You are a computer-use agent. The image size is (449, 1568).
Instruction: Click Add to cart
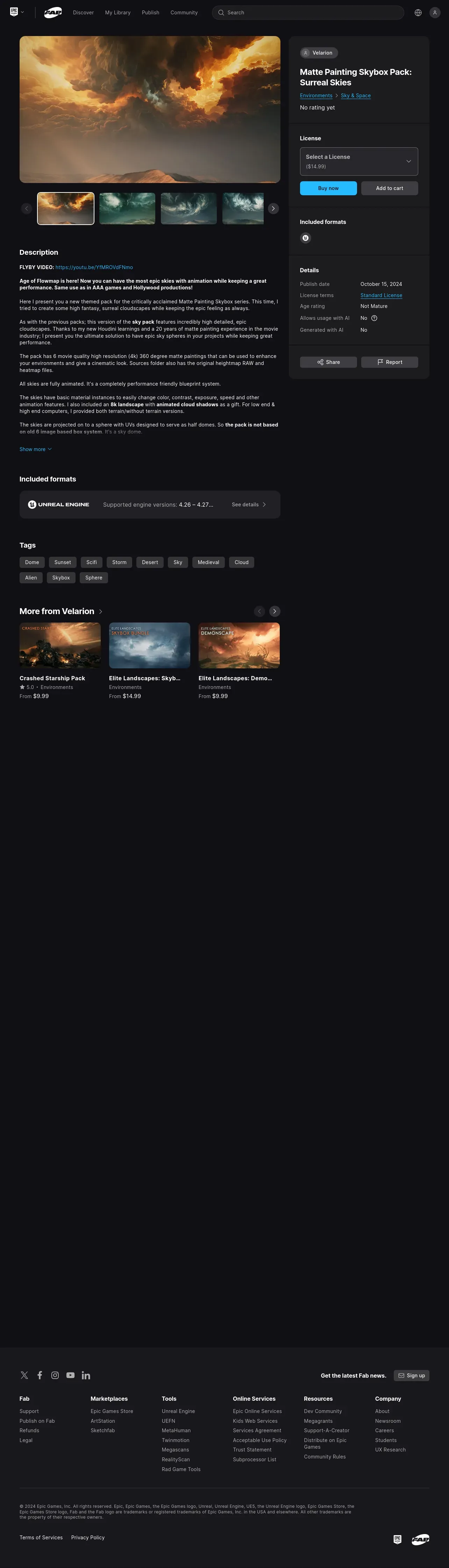coord(389,188)
